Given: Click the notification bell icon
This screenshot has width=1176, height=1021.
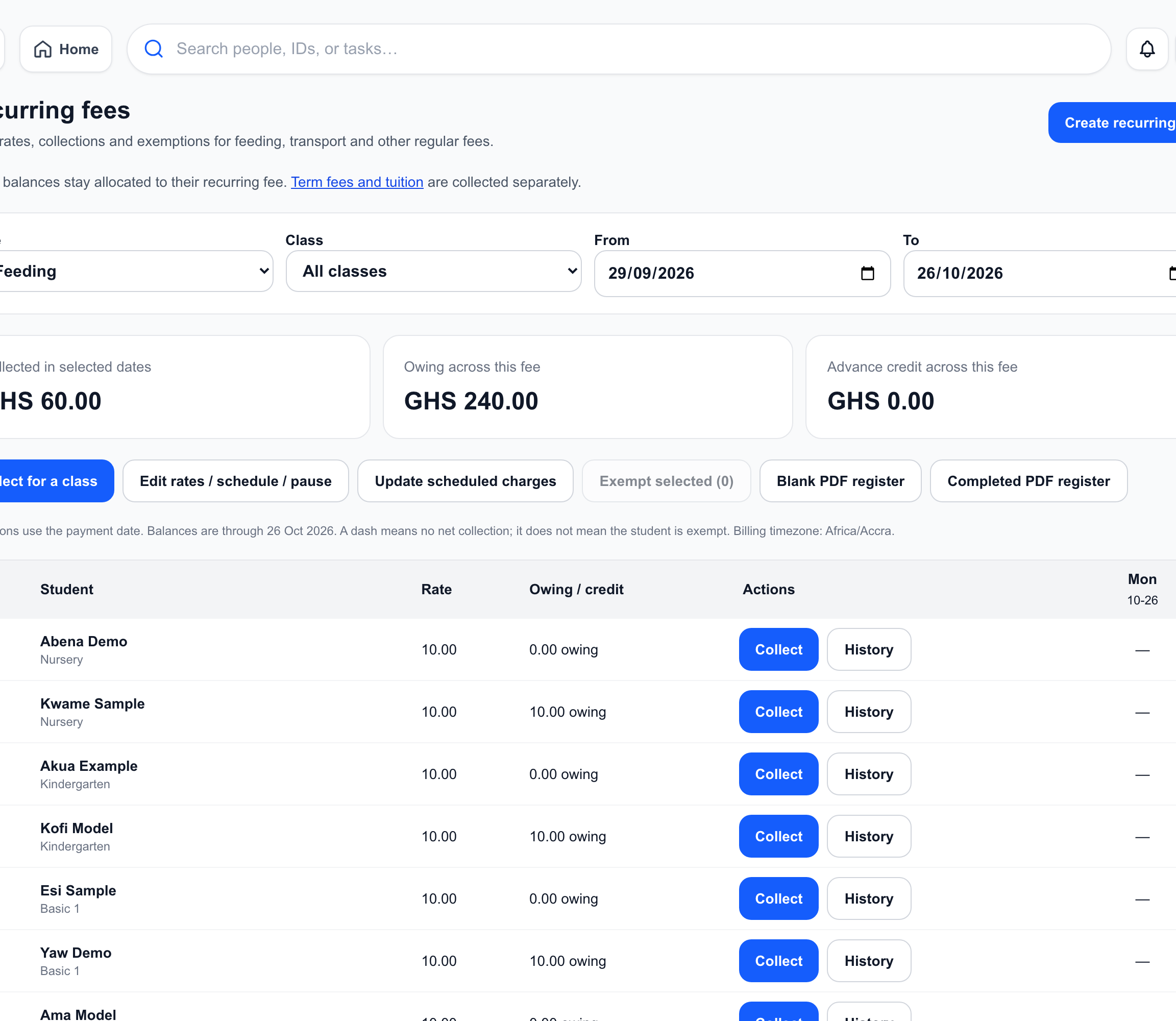Looking at the screenshot, I should (x=1147, y=49).
